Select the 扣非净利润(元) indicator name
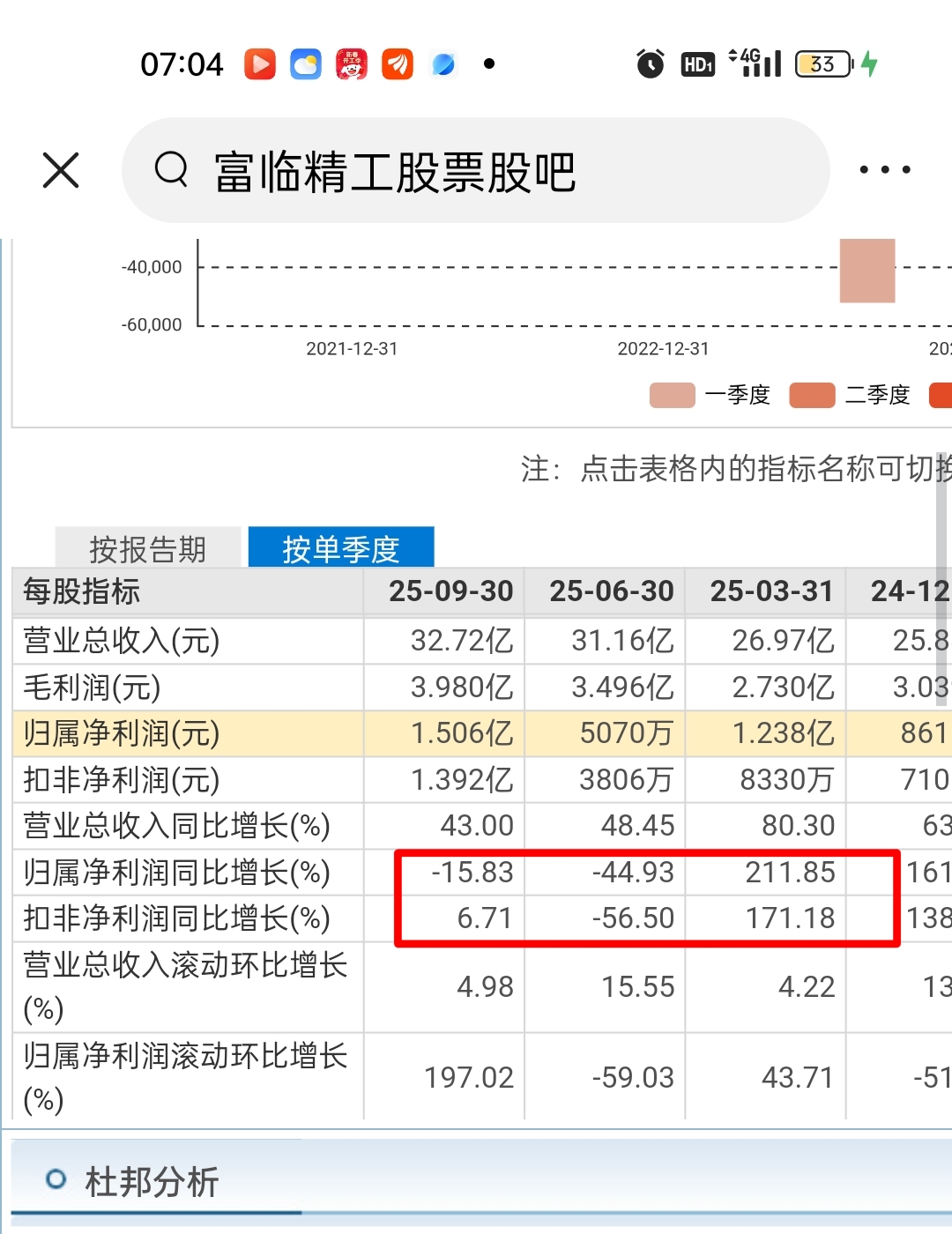Image resolution: width=952 pixels, height=1234 pixels. [122, 780]
